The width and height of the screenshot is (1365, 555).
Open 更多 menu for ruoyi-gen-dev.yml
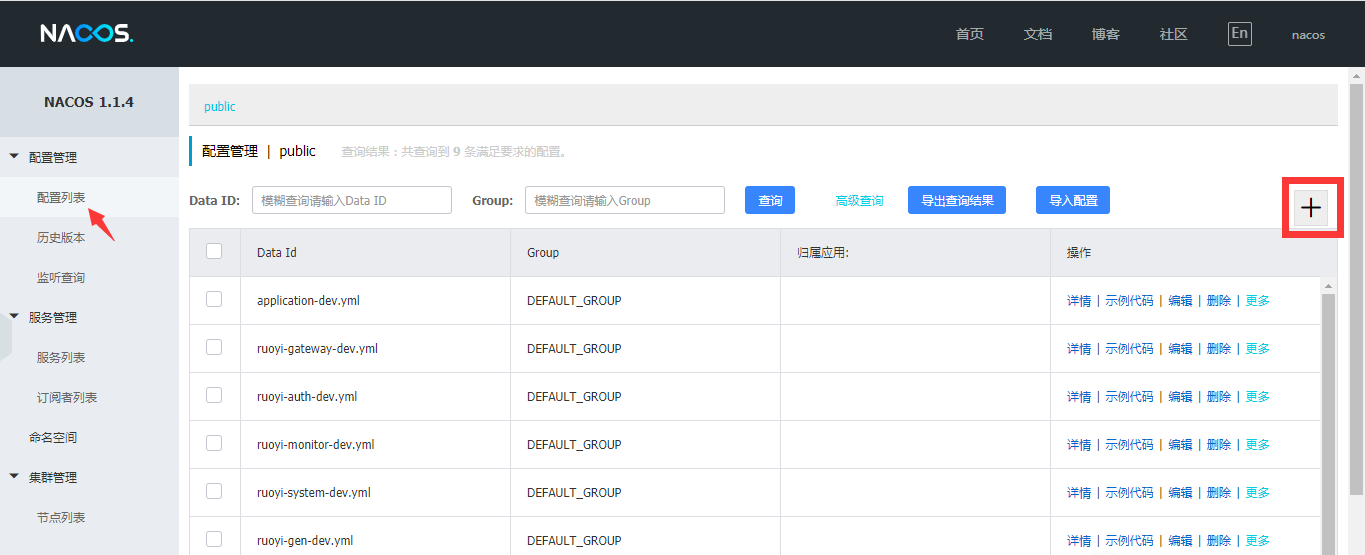(x=1258, y=541)
